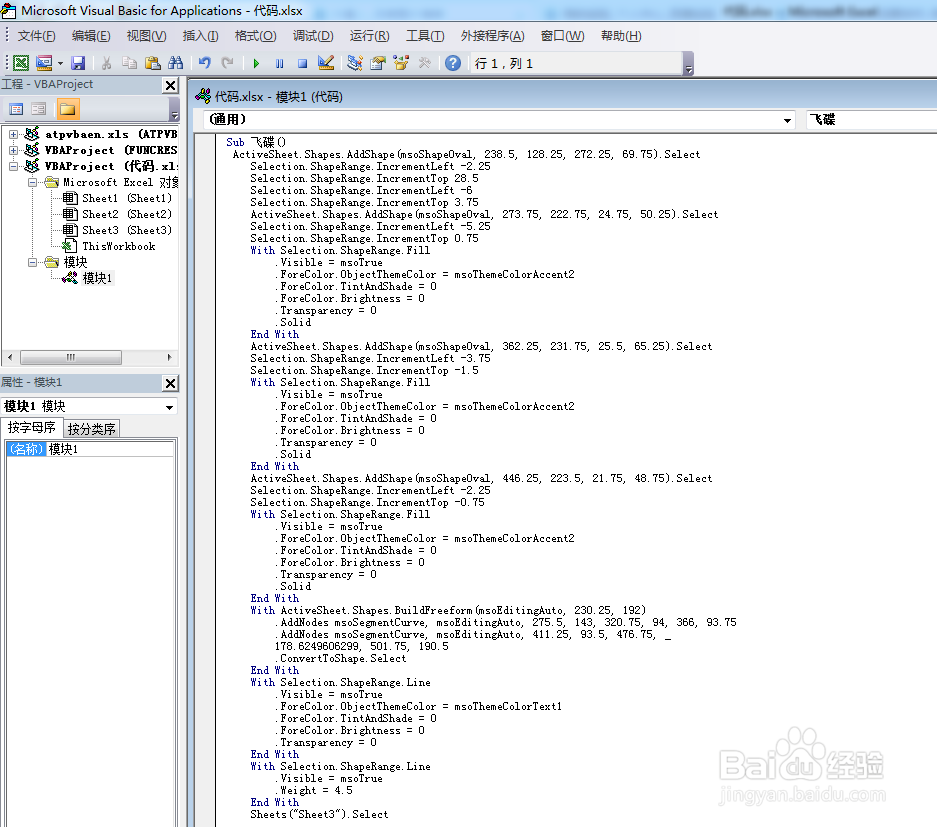Click the (名称) property value field 模块1
Image resolution: width=937 pixels, height=827 pixels.
pyautogui.click(x=110, y=449)
